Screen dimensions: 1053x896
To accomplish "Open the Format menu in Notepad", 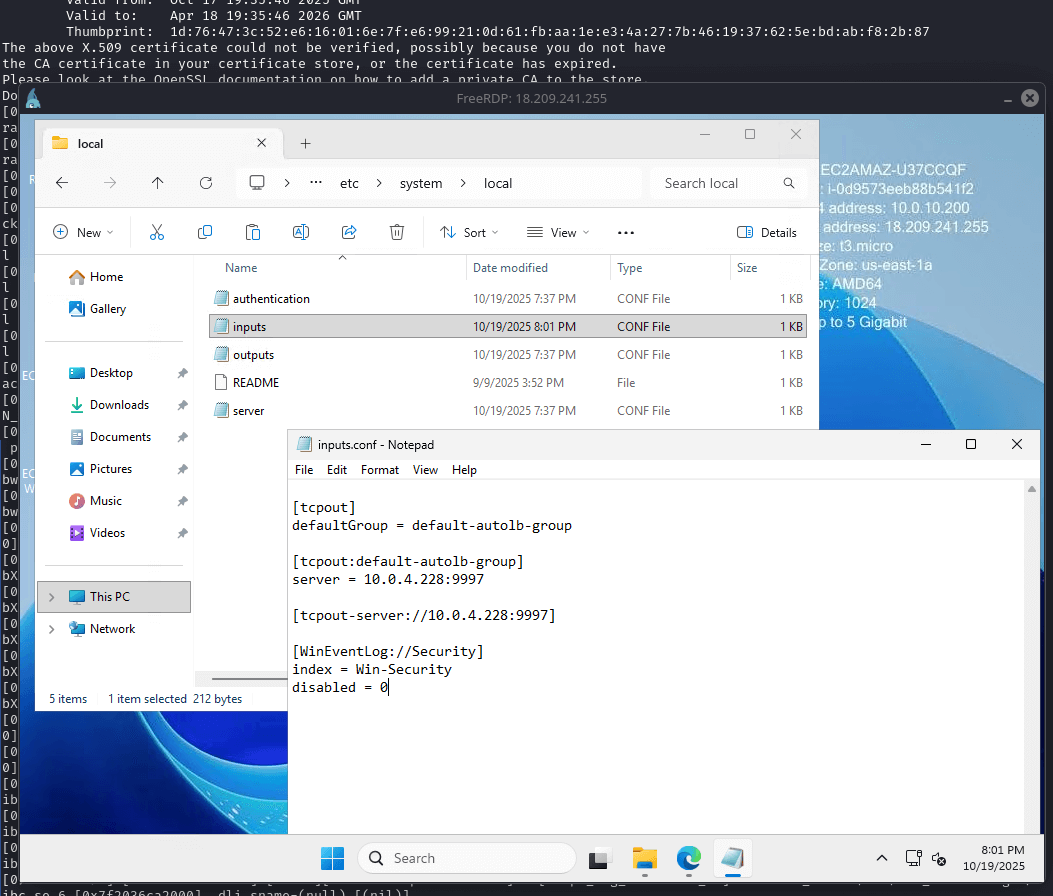I will coord(380,470).
